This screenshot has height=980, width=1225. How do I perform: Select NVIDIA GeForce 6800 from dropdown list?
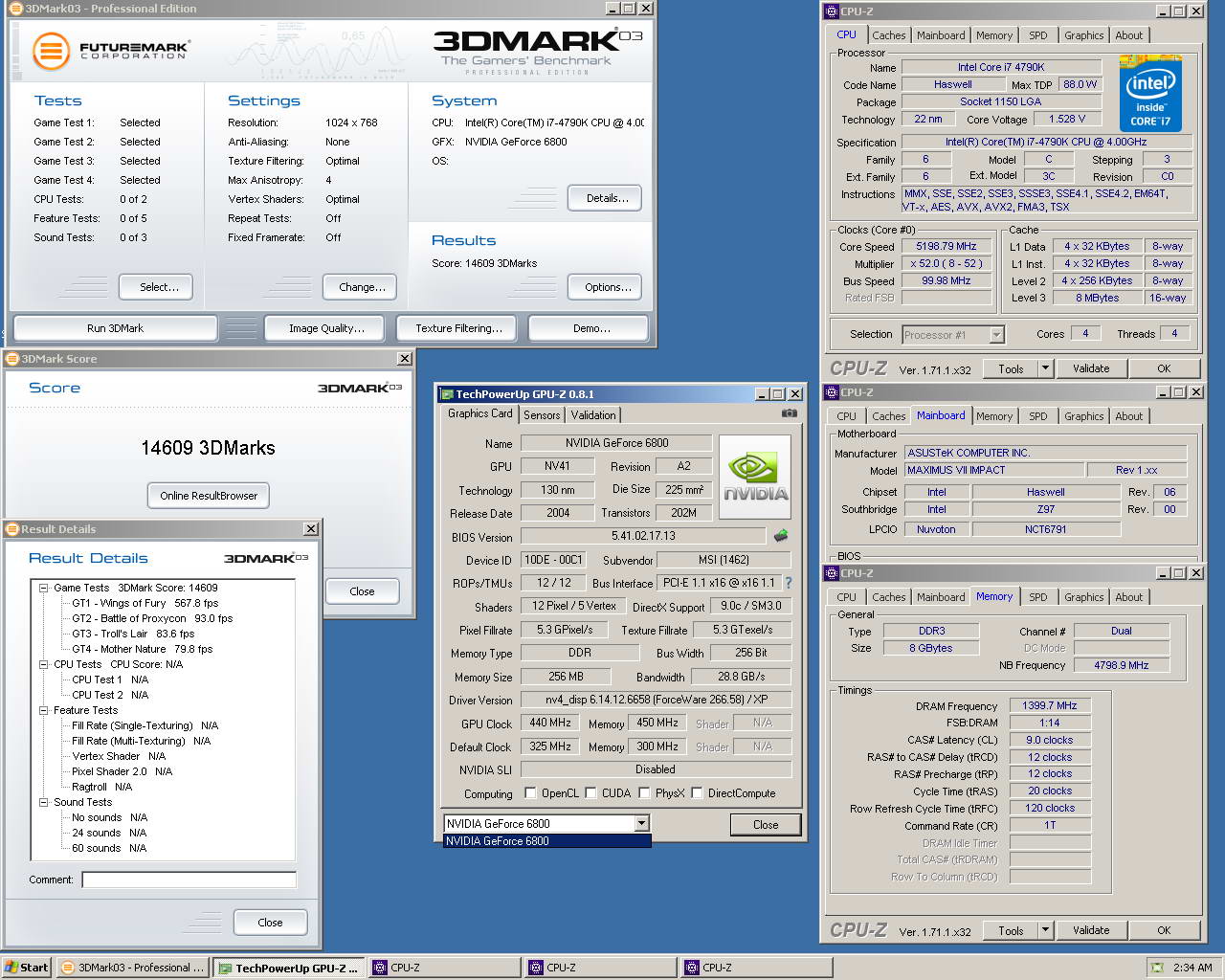pyautogui.click(x=547, y=841)
